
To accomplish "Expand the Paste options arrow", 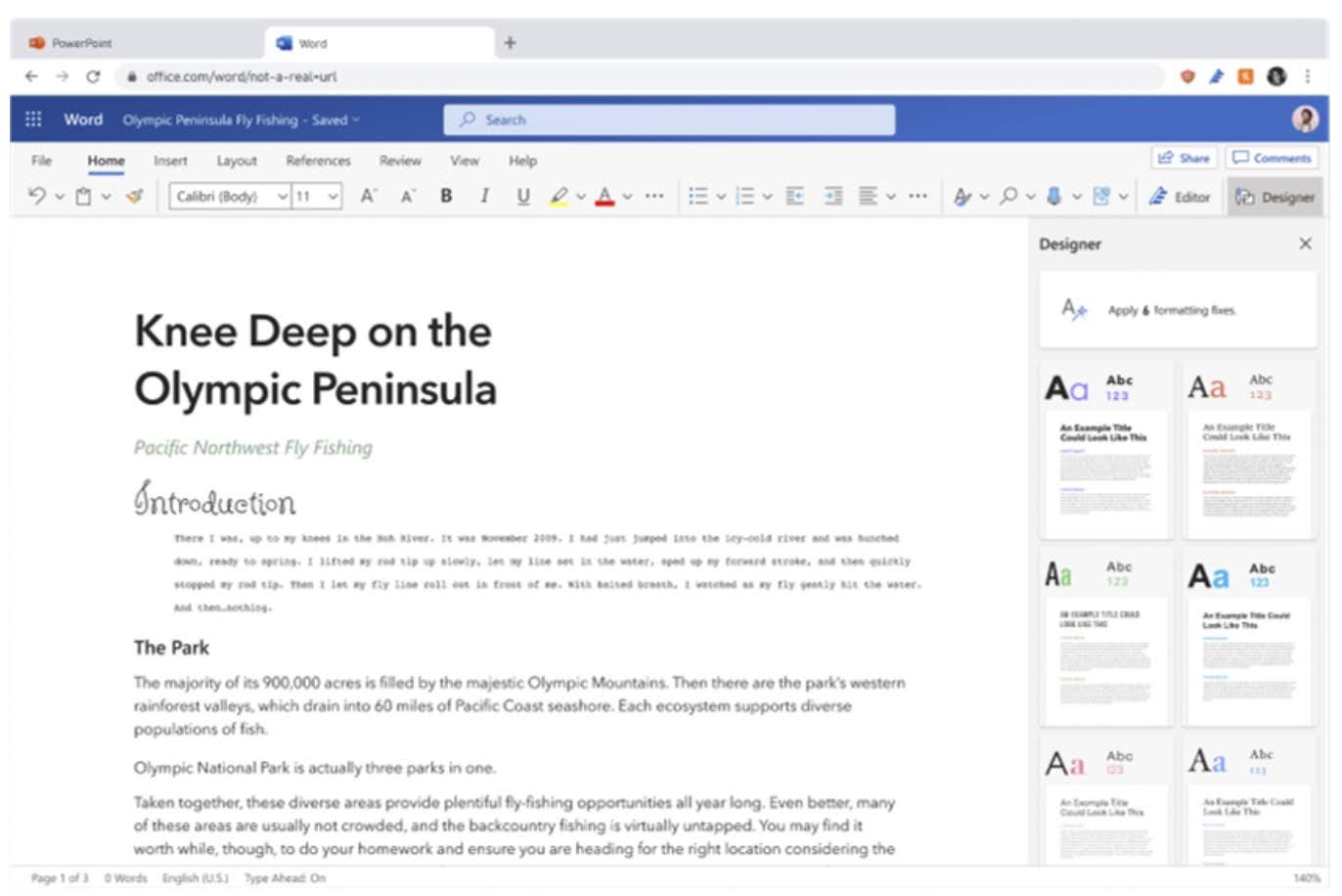I will (106, 197).
